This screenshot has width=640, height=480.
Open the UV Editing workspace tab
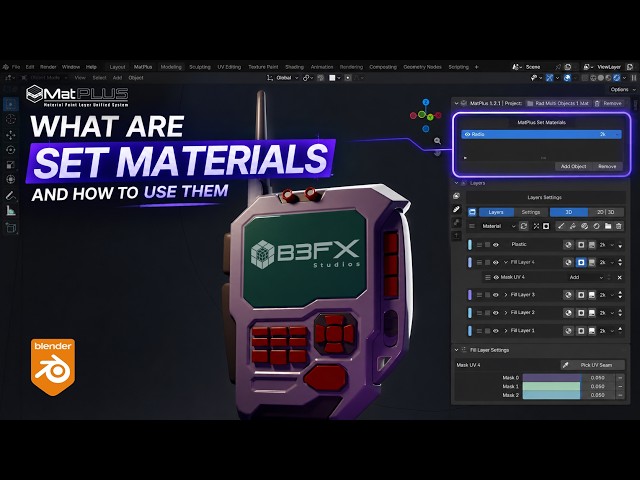[x=229, y=67]
